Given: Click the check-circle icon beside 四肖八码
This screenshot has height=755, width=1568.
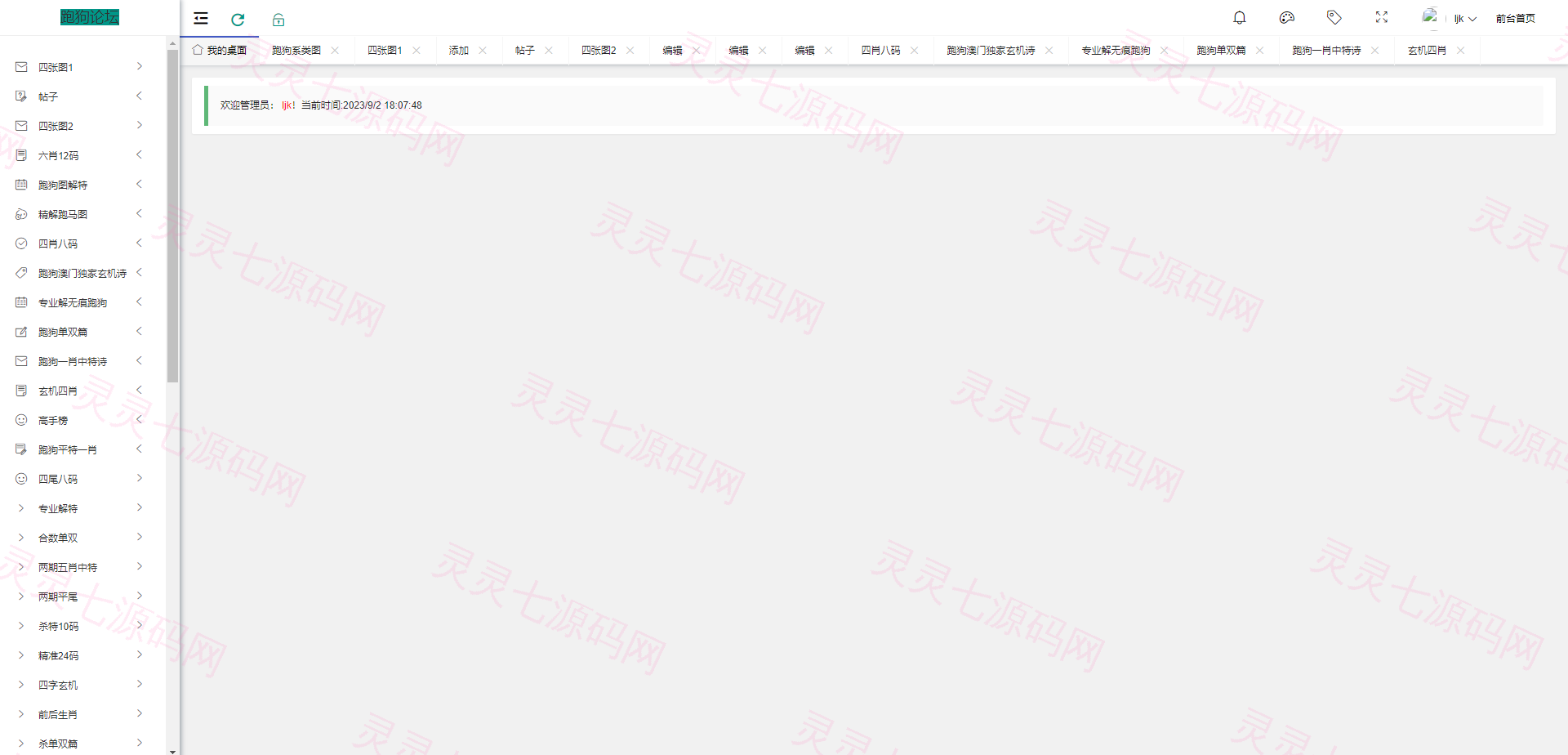Looking at the screenshot, I should (x=21, y=243).
